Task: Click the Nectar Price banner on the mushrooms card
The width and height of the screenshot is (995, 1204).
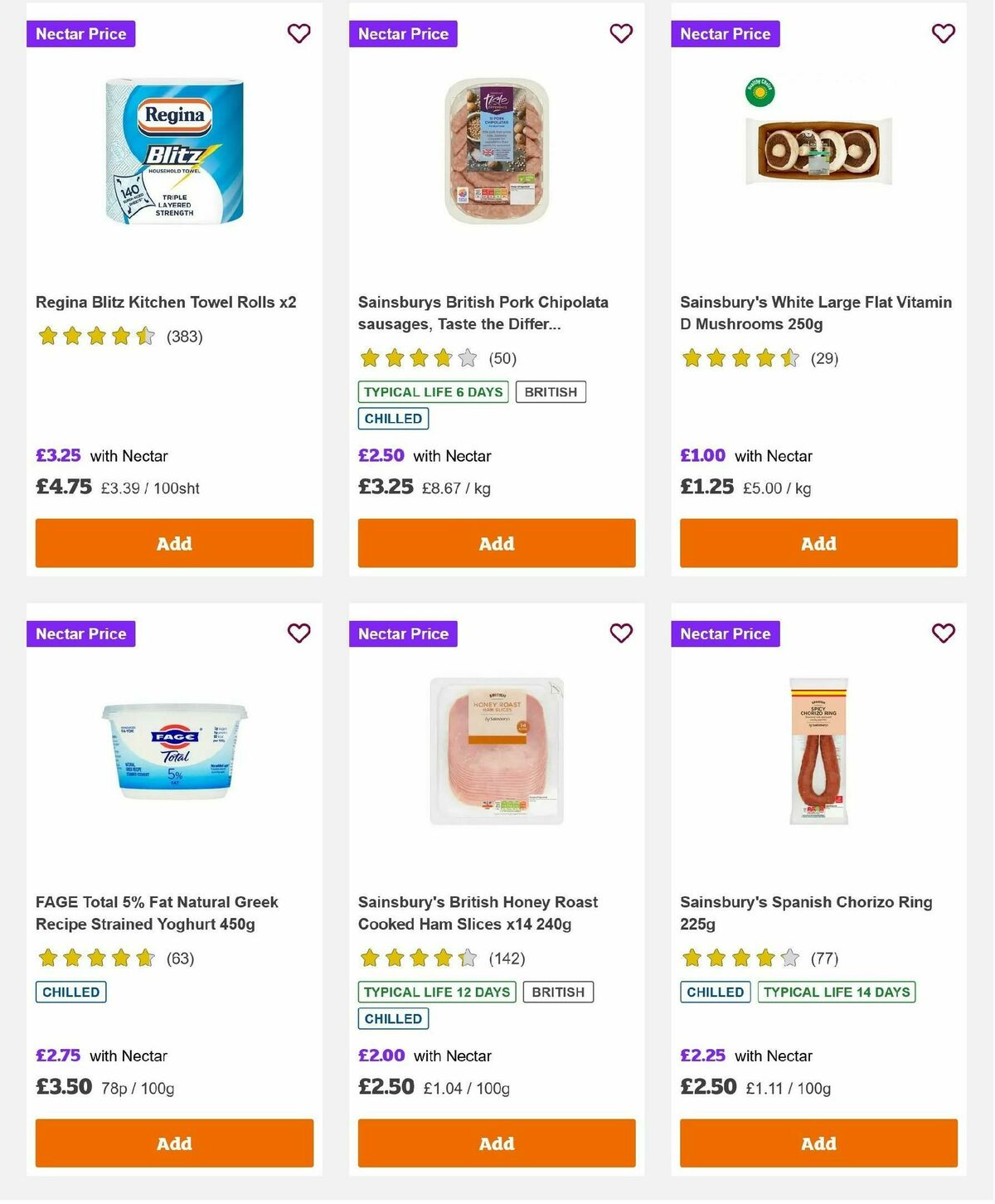Action: tap(726, 34)
